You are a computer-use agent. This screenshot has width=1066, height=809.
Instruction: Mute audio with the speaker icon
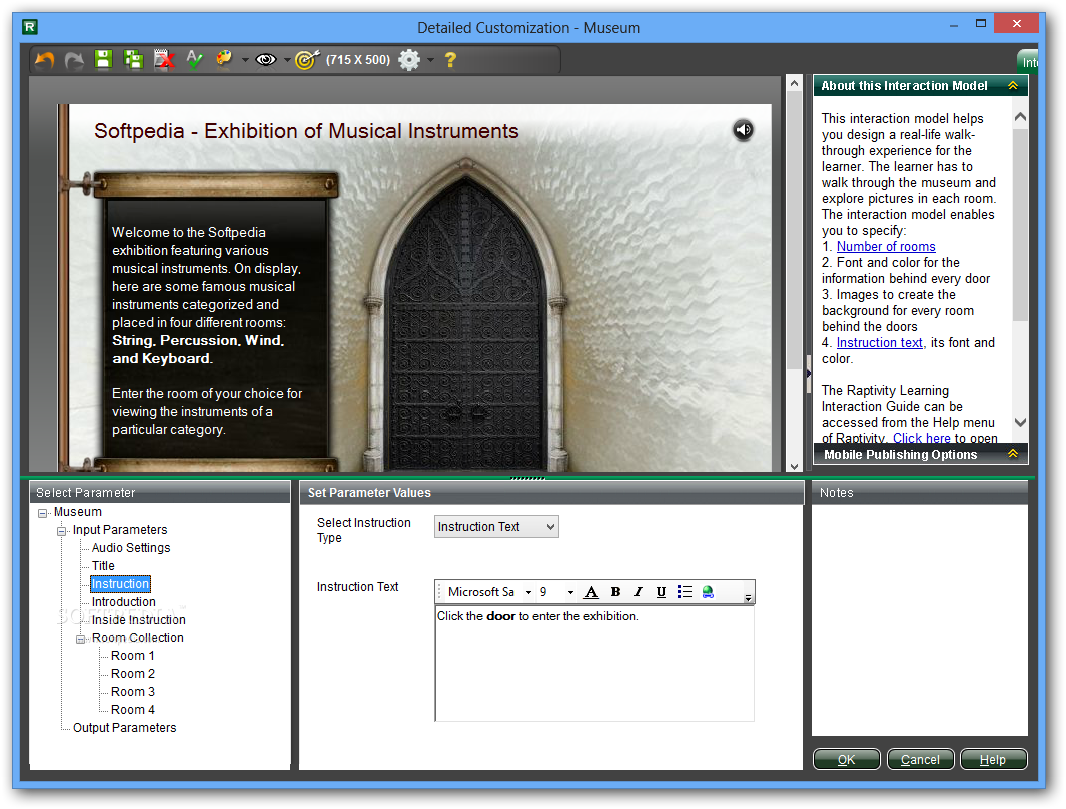[743, 129]
